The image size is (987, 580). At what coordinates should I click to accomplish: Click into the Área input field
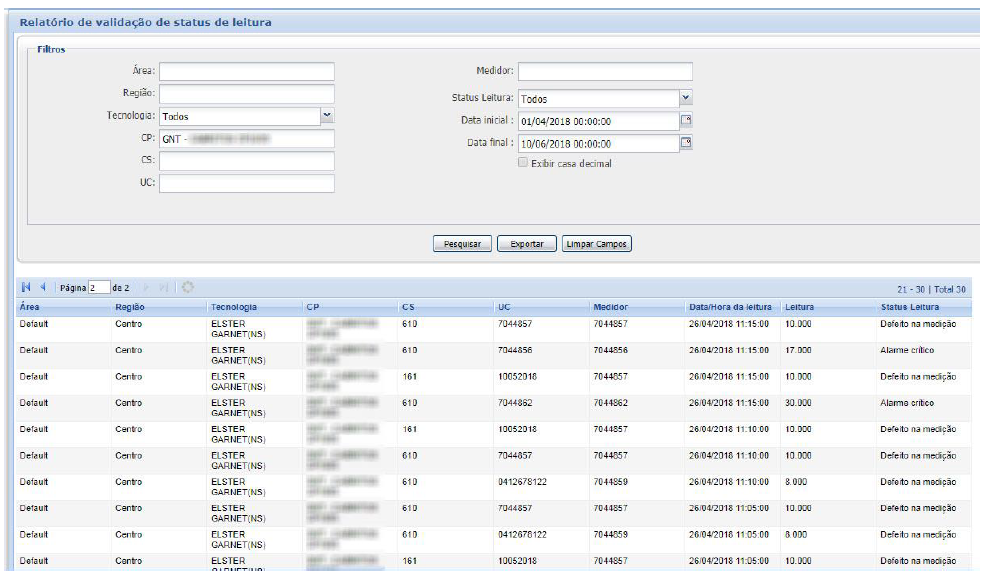(246, 71)
